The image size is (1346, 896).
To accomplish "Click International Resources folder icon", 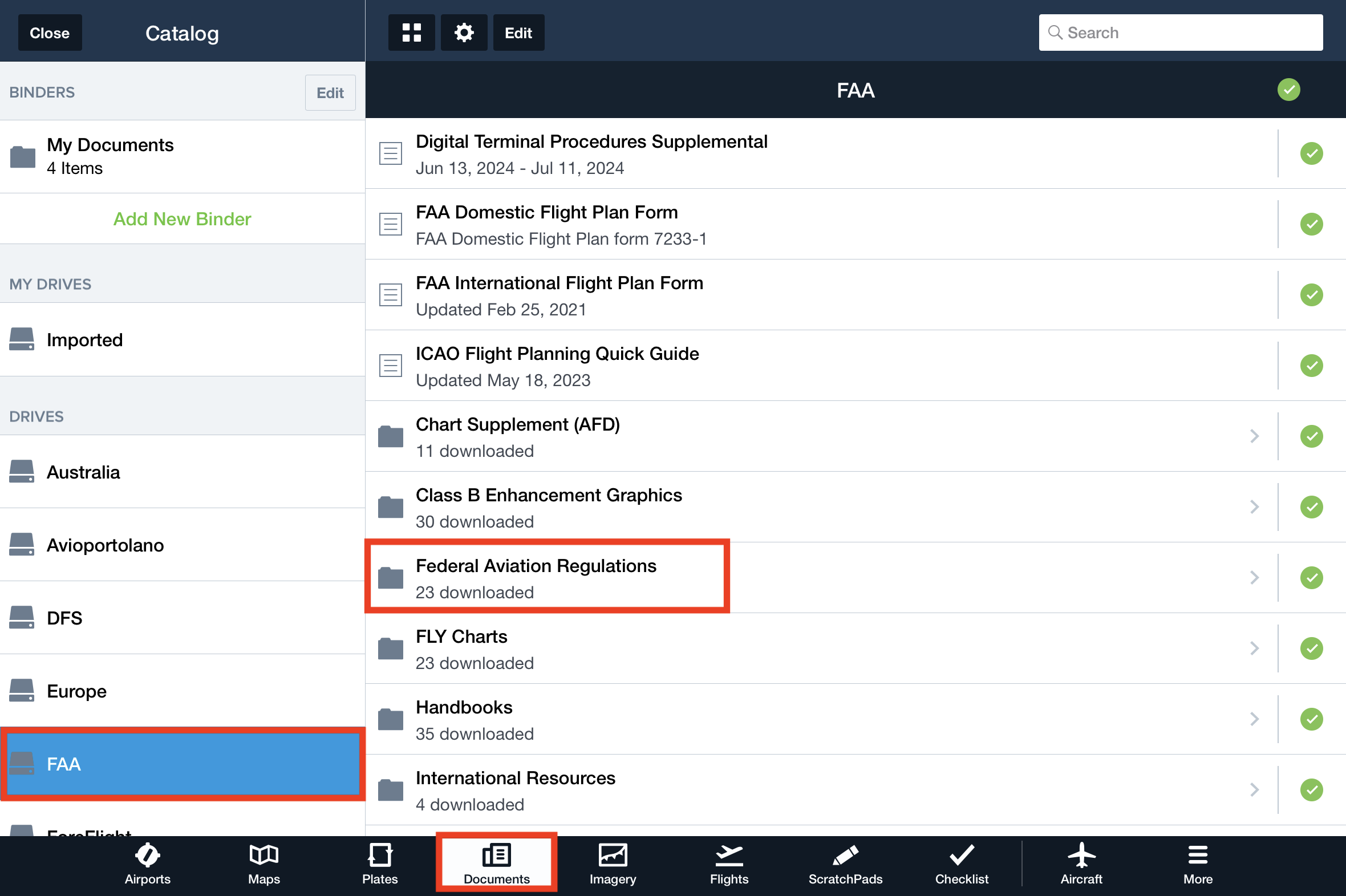I will click(391, 790).
